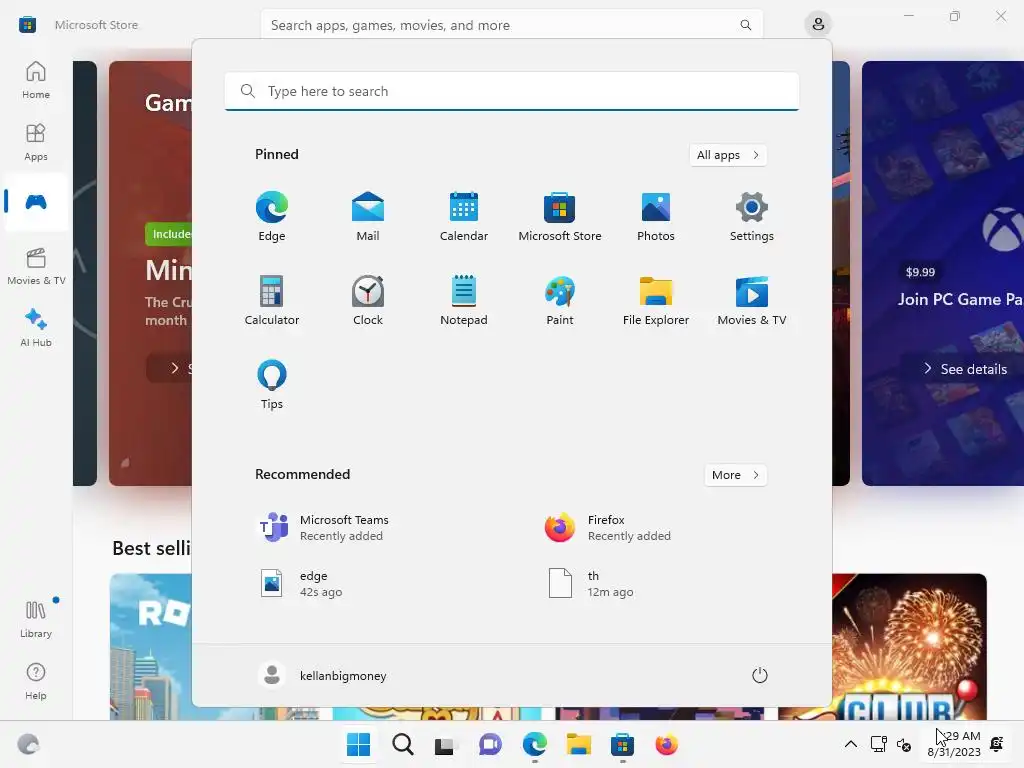
Task: Open File Explorer pinned app
Action: tap(656, 300)
